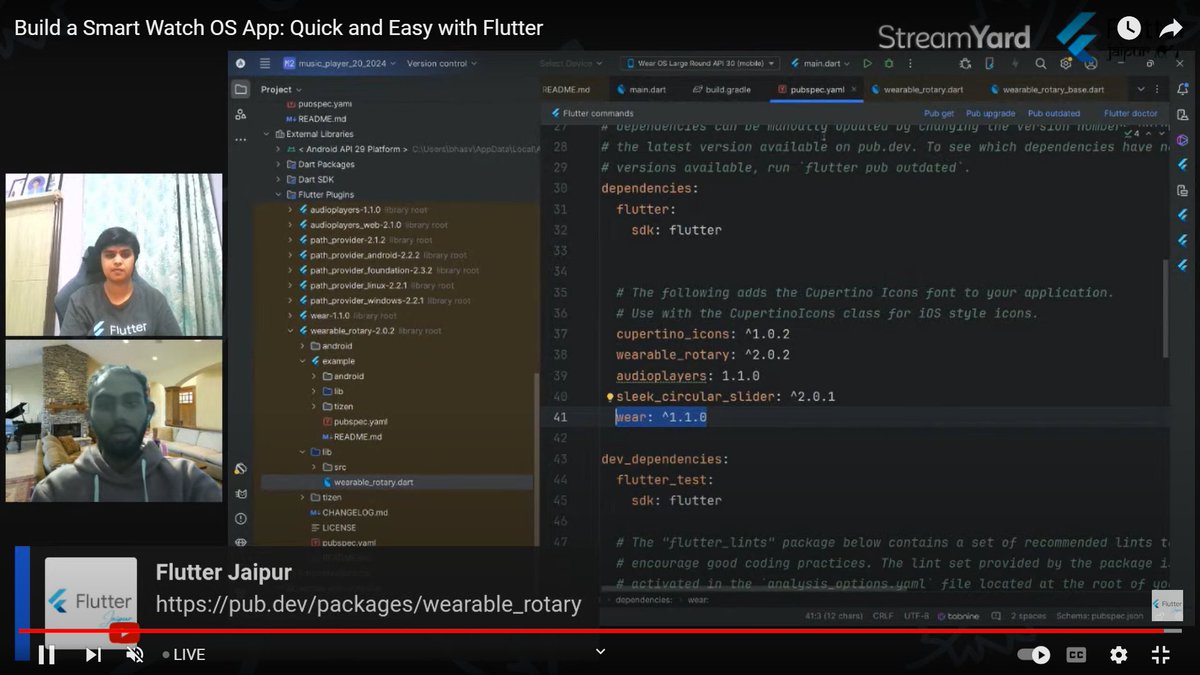The height and width of the screenshot is (675, 1200).
Task: Open the Structure tool window icon
Action: 241,115
